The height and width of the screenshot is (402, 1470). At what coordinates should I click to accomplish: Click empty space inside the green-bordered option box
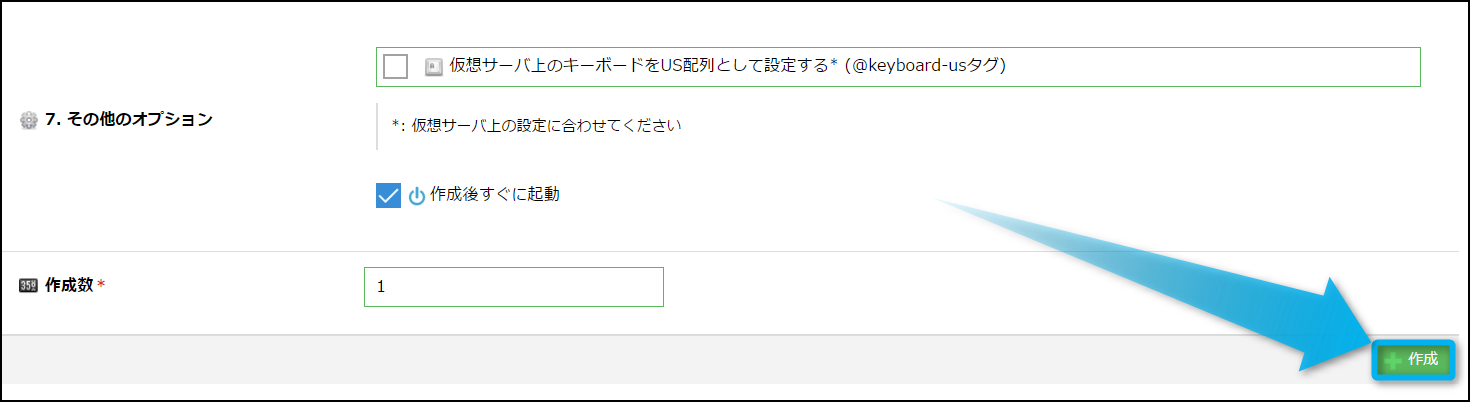1200,67
